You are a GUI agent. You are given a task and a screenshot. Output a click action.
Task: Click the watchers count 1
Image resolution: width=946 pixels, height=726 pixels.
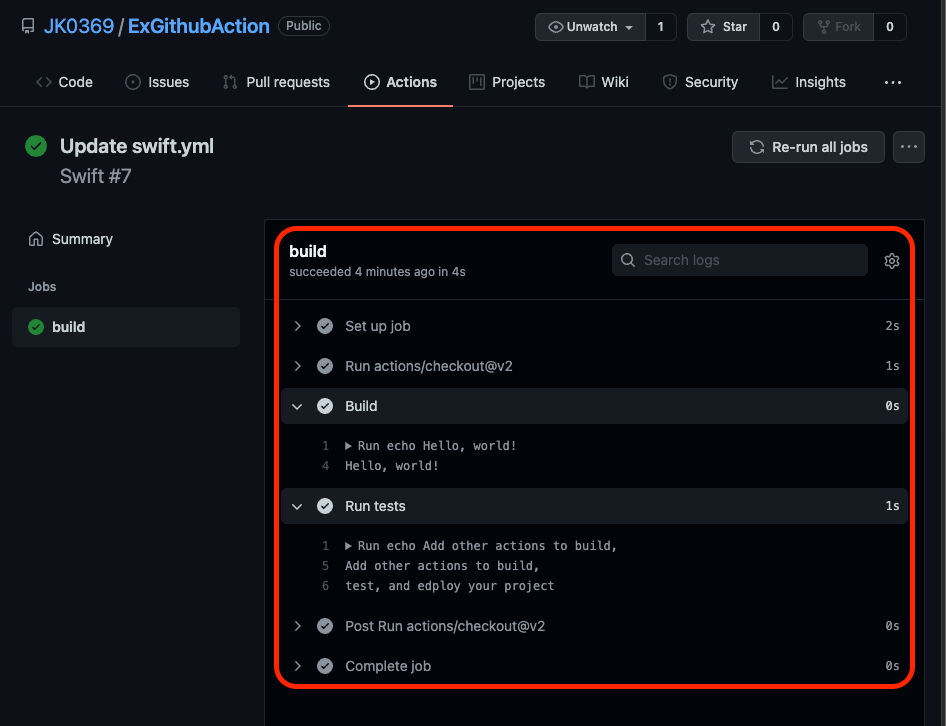click(661, 27)
